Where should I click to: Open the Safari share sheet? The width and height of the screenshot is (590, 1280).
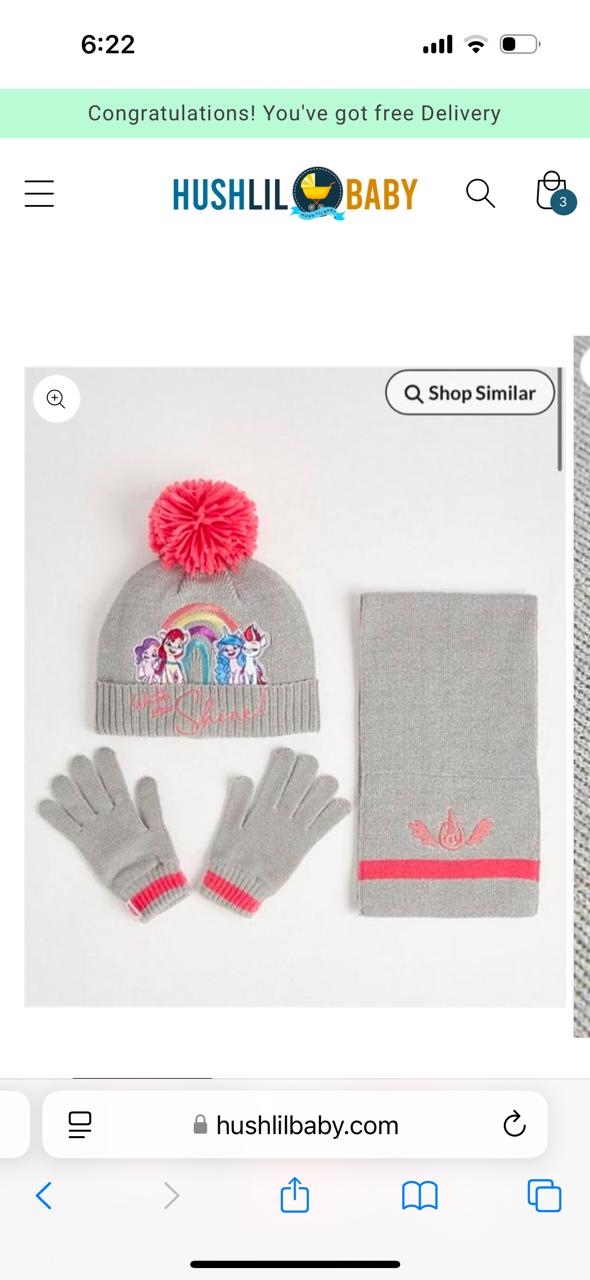295,1194
